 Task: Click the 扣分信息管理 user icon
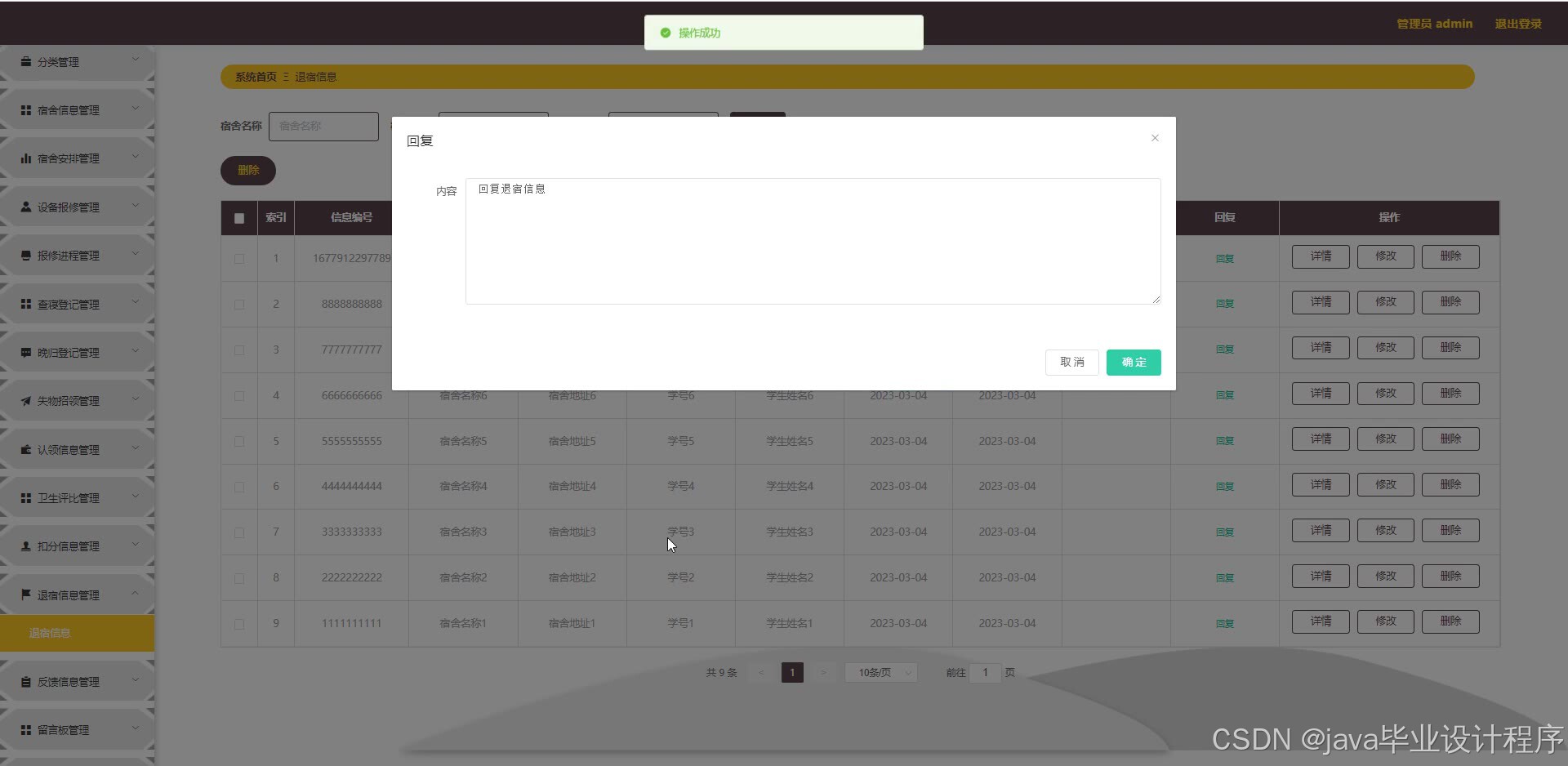[x=26, y=546]
